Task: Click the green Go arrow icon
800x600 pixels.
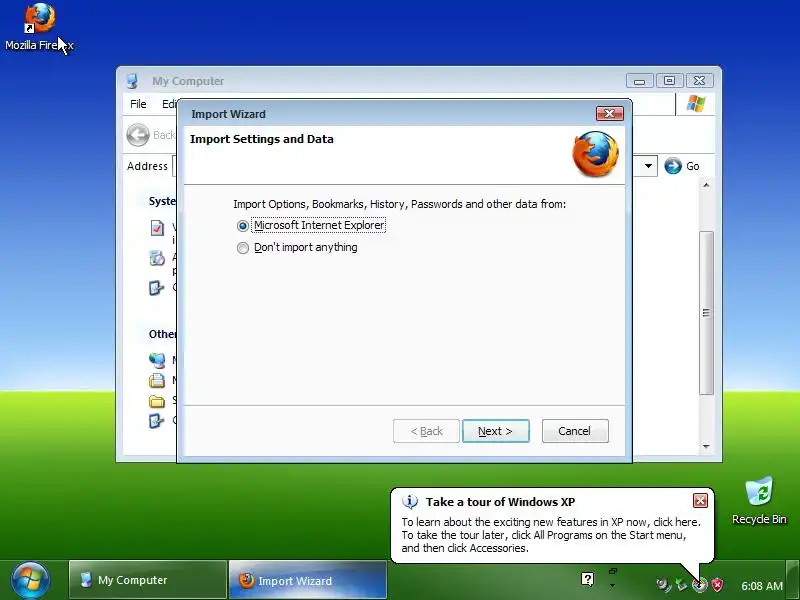Action: pos(673,166)
